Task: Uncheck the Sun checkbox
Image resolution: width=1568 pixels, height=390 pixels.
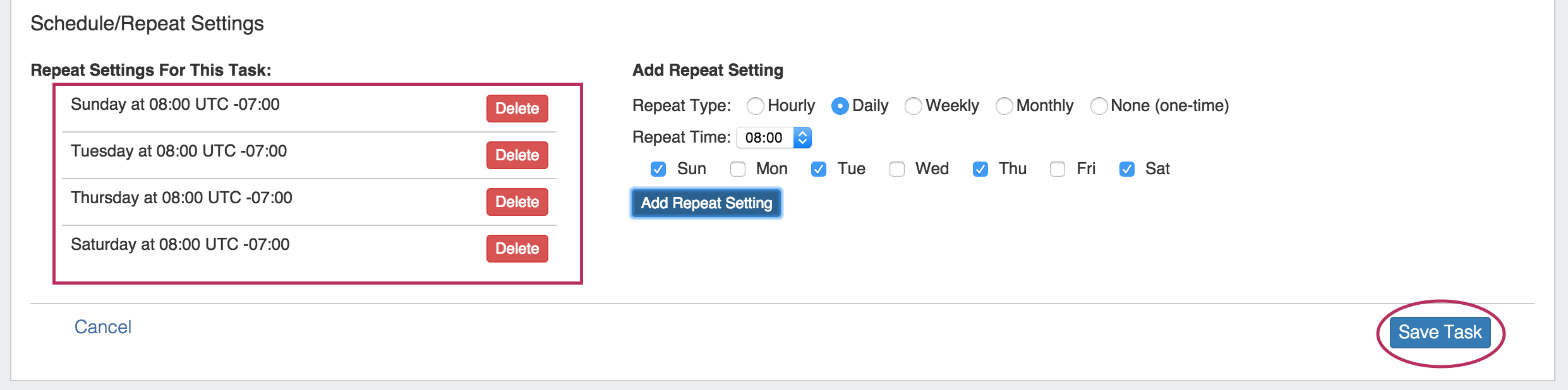Action: [658, 169]
